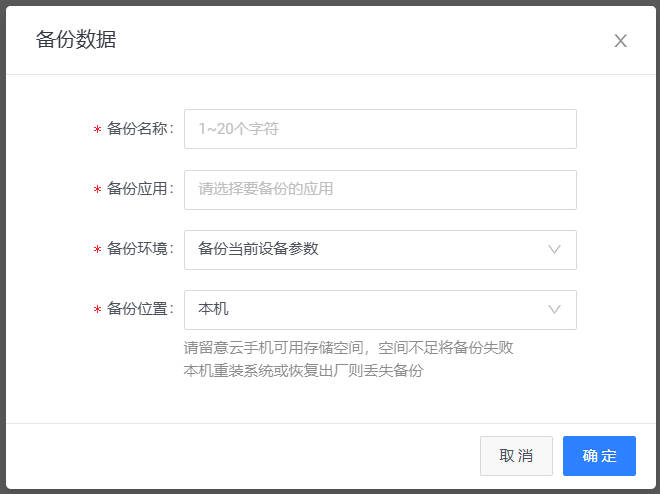The width and height of the screenshot is (660, 494).
Task: Click the red asterisk beside 备份应用
Action: 97,191
